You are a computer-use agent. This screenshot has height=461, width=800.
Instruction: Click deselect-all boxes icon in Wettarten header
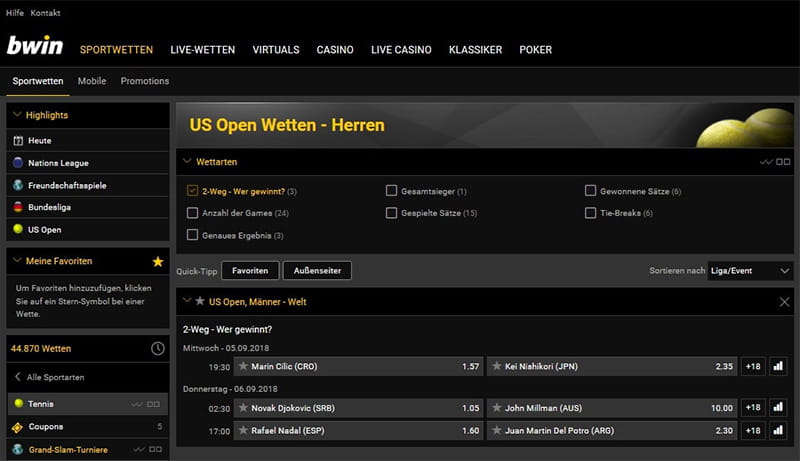coord(783,162)
